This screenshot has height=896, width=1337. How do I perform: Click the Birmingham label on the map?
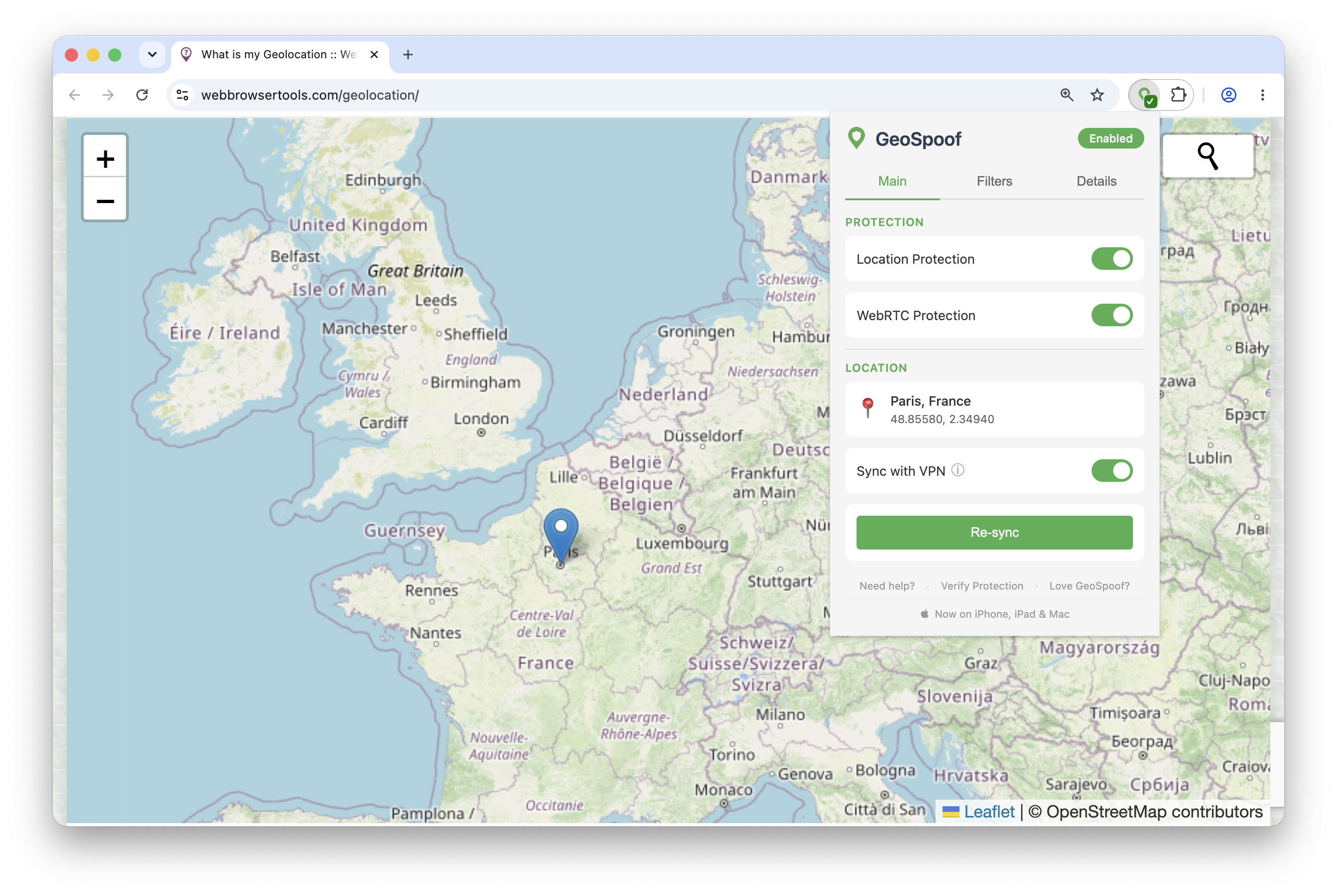(x=475, y=382)
